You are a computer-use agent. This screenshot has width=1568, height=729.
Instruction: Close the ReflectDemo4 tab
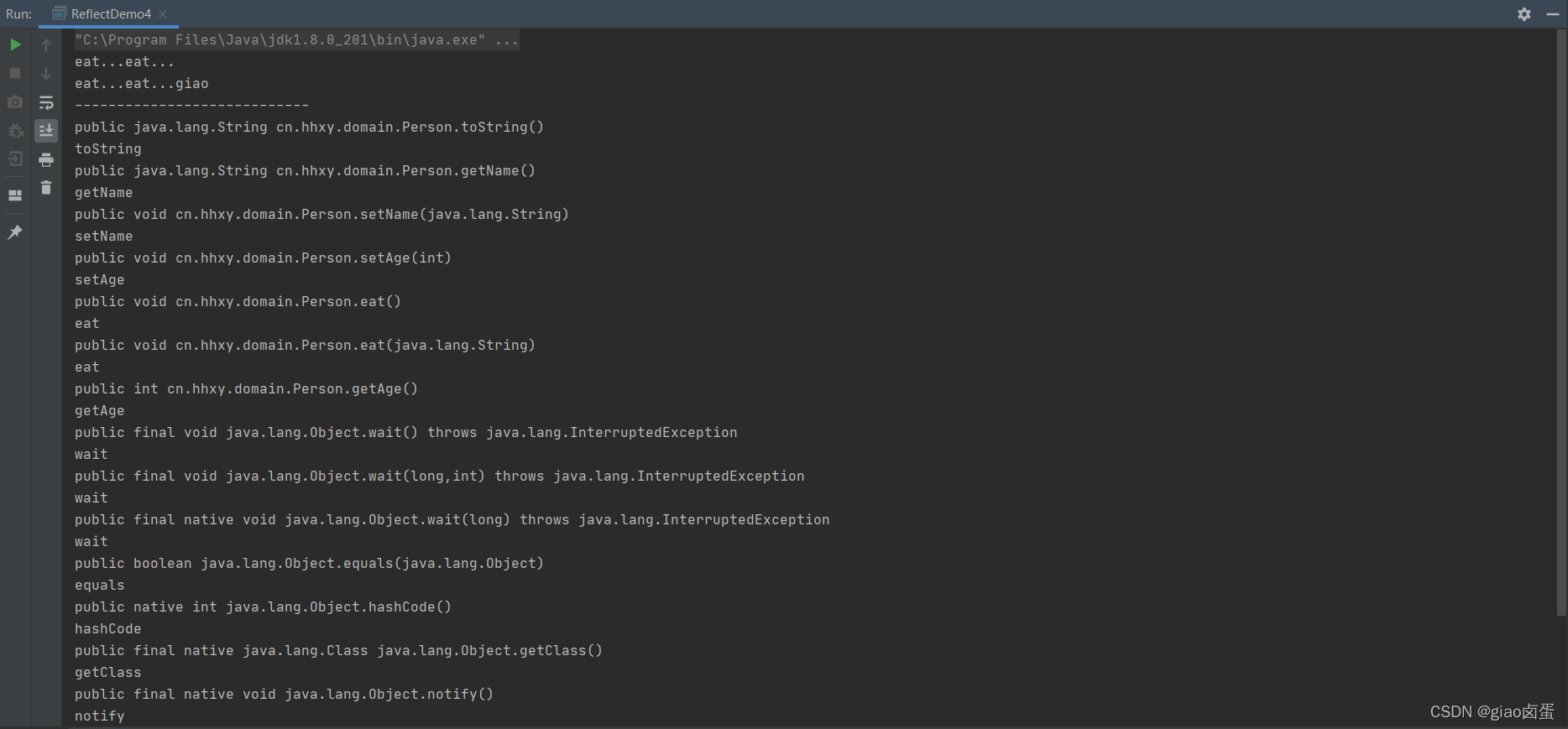[163, 14]
